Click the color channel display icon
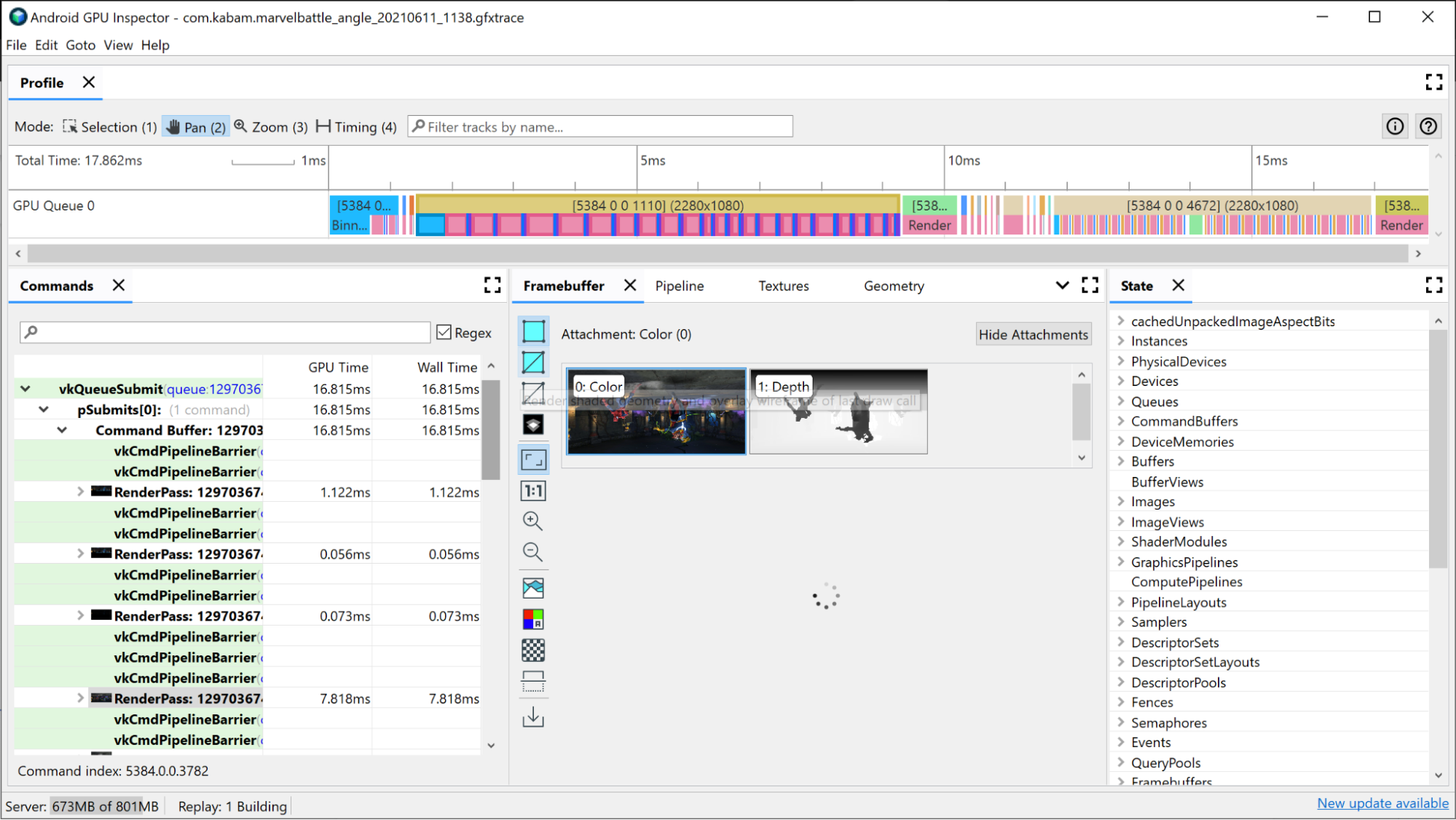The image size is (1456, 820). point(534,619)
